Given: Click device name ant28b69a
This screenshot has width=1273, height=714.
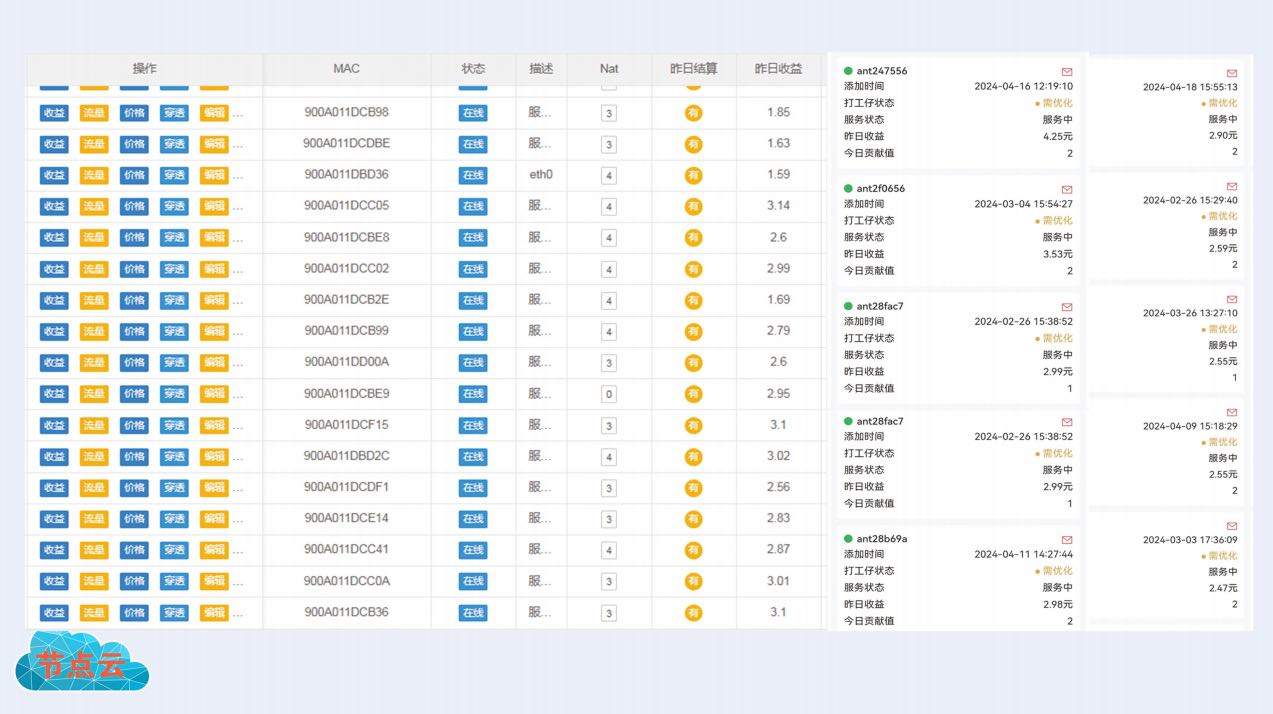Looking at the screenshot, I should pos(882,539).
